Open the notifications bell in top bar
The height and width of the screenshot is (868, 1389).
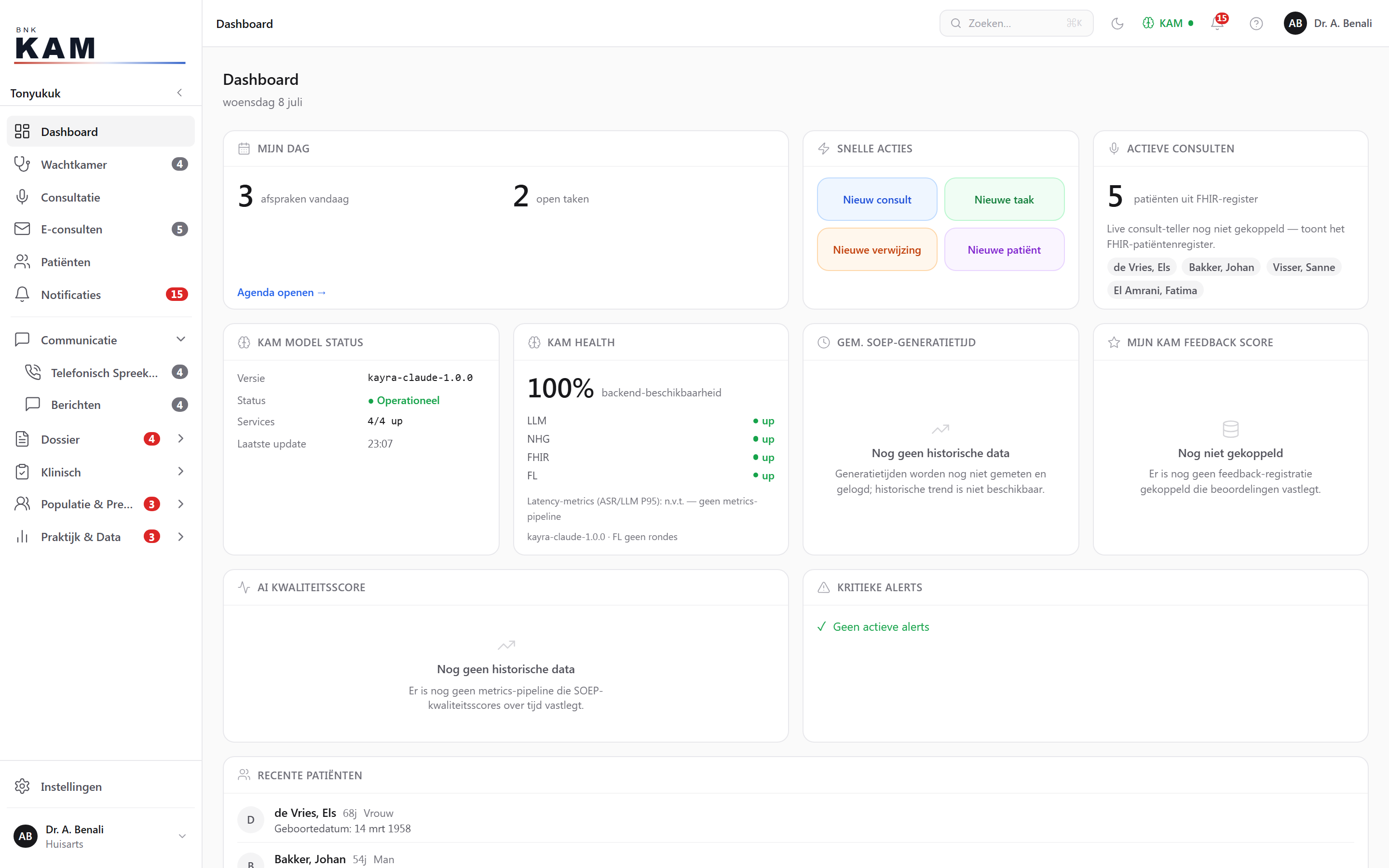pyautogui.click(x=1217, y=24)
